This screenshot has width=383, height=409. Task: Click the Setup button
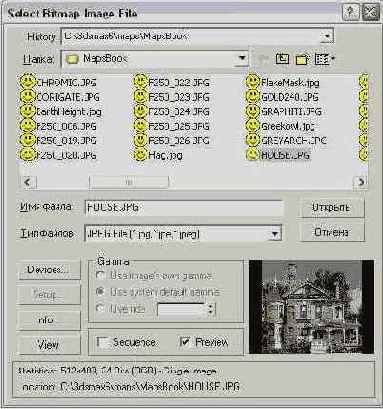(x=49, y=294)
